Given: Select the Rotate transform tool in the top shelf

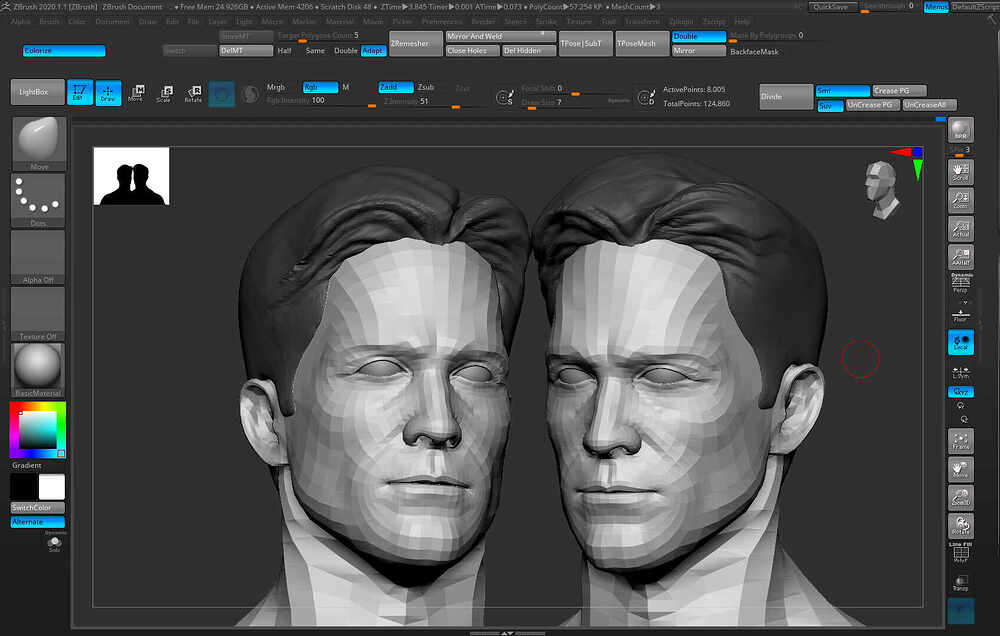Looking at the screenshot, I should (193, 93).
